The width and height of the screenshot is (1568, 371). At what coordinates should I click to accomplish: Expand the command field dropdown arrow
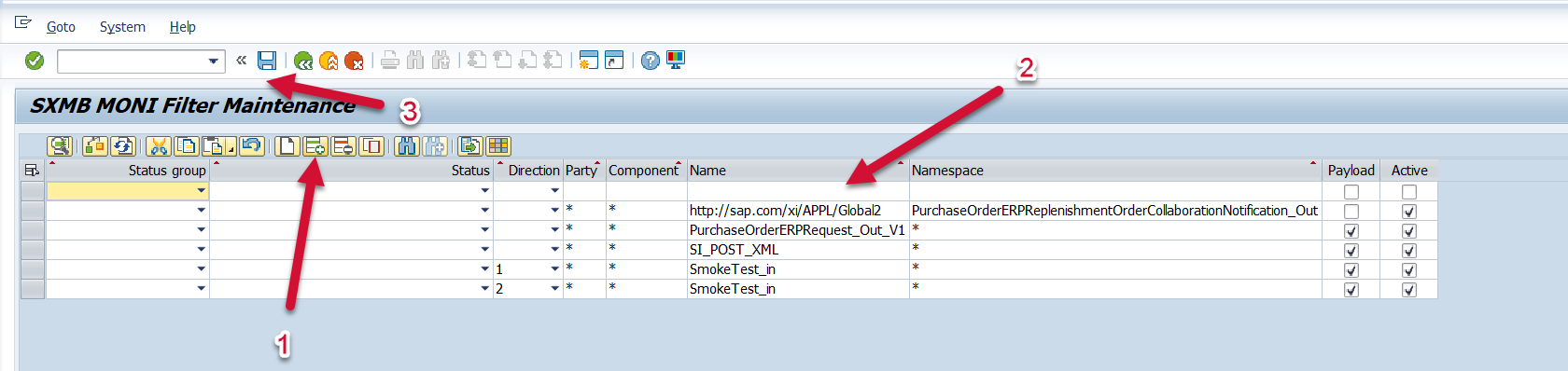[213, 62]
